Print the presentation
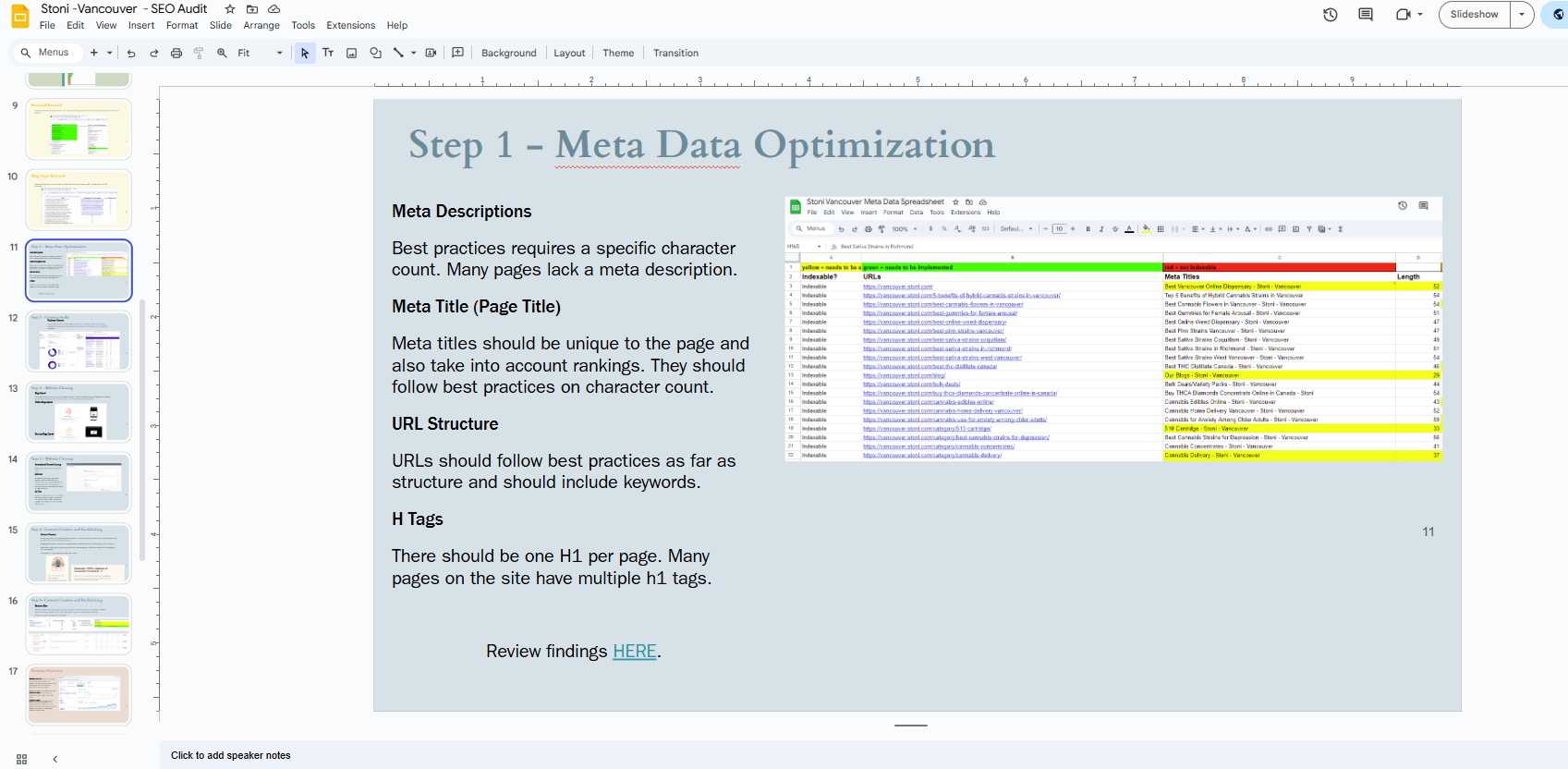This screenshot has height=769, width=1568. click(x=176, y=53)
